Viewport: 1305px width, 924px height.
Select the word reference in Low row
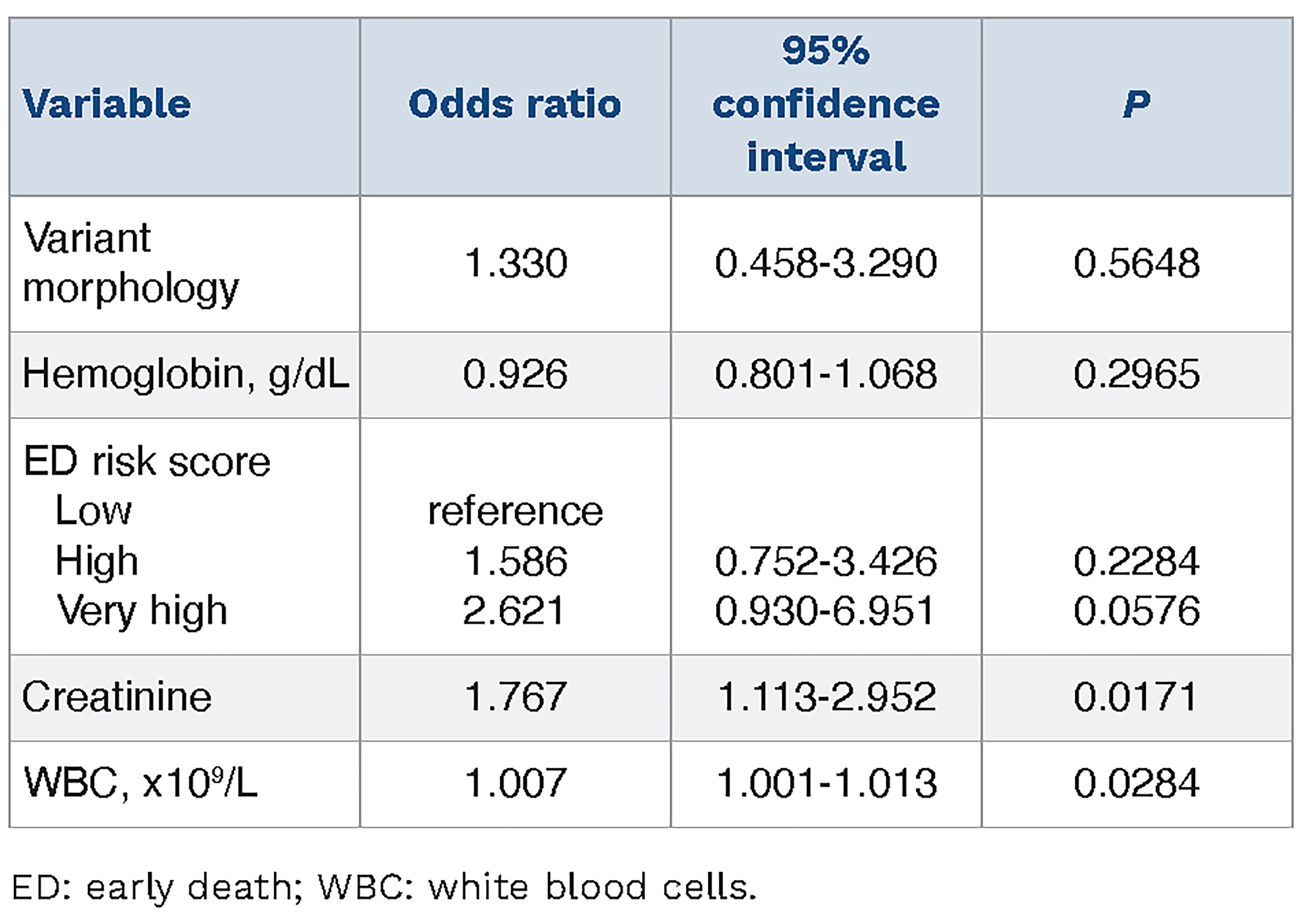point(515,511)
